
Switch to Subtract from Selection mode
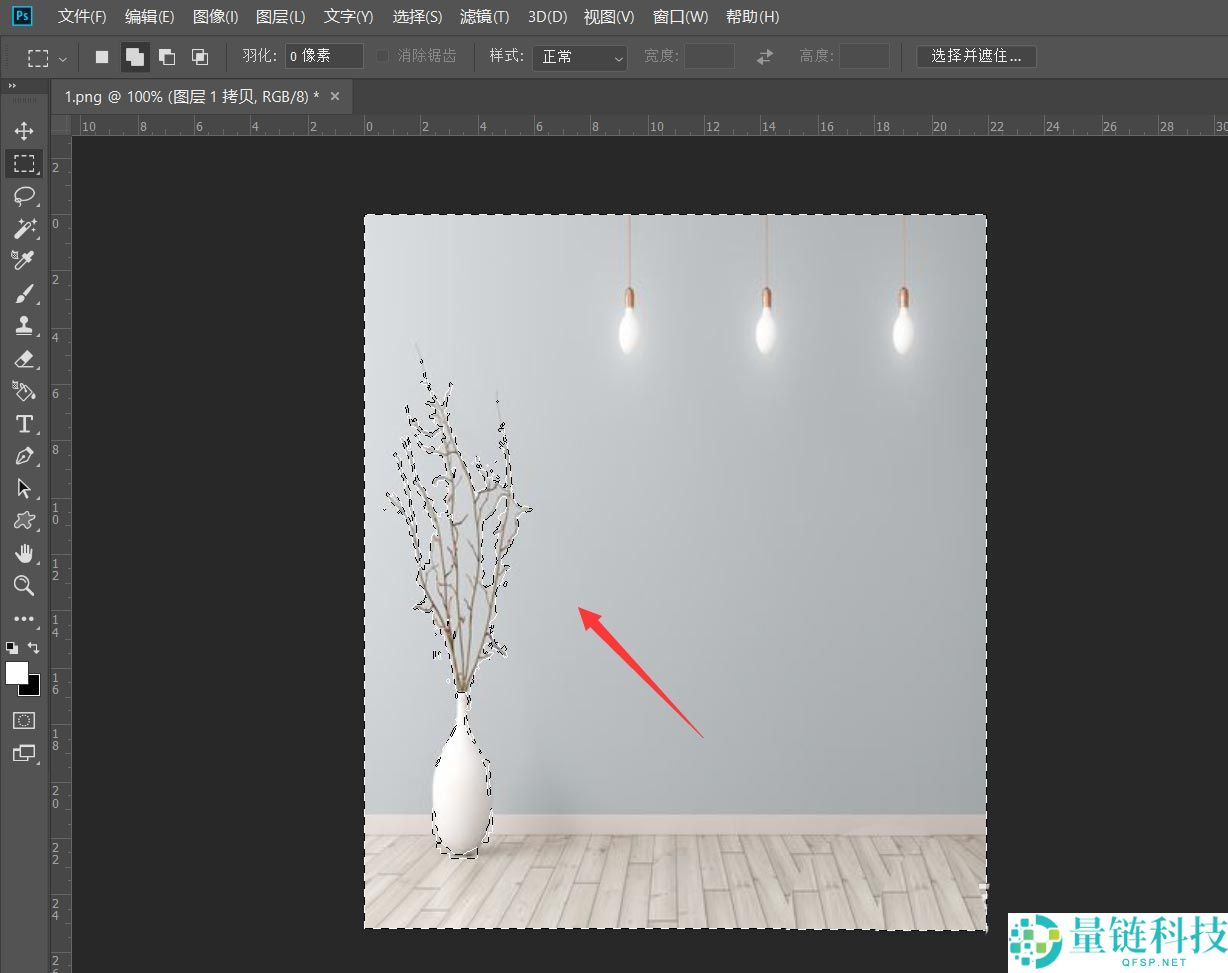[x=167, y=57]
